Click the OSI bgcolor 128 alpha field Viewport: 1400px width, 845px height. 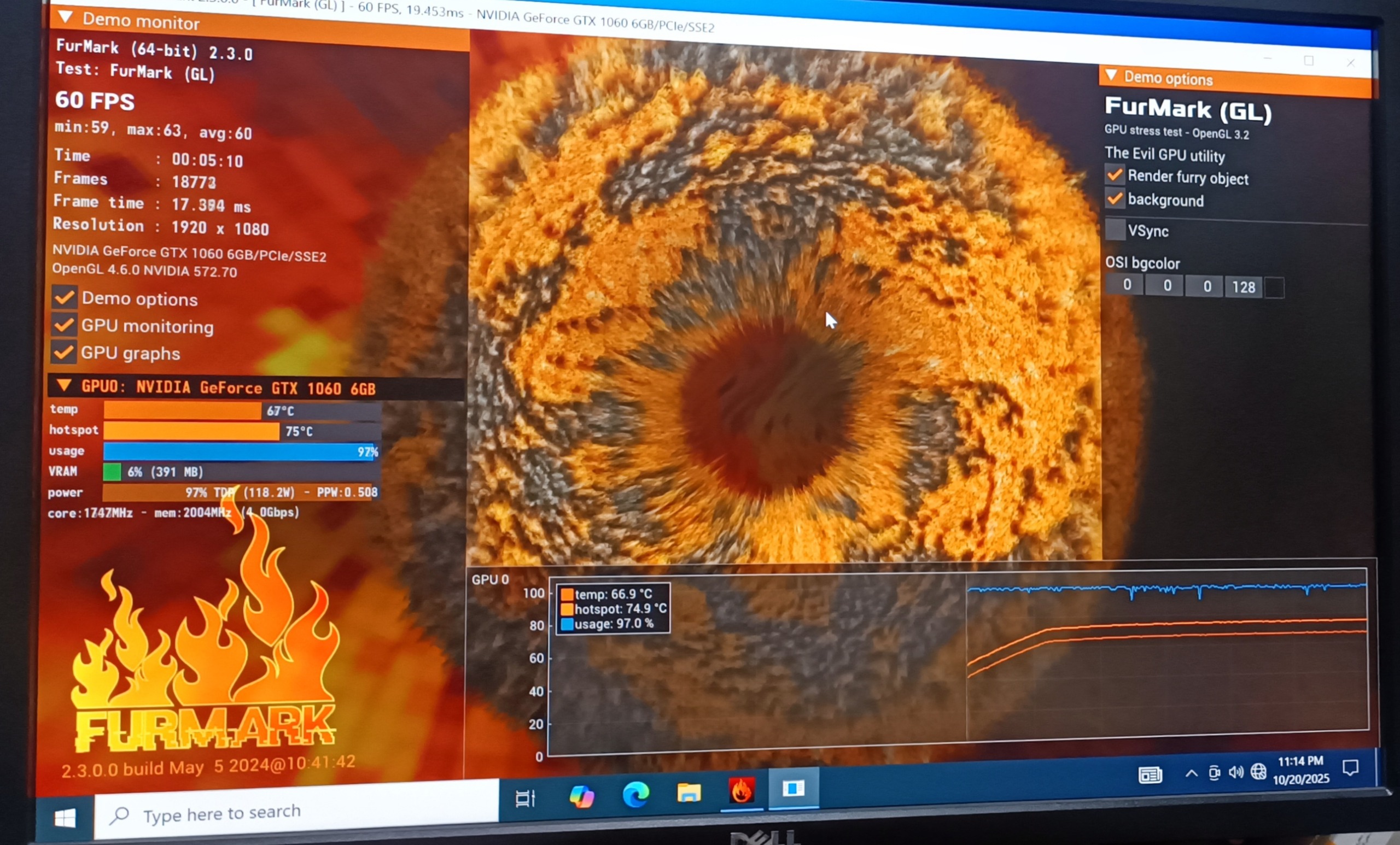[1243, 287]
